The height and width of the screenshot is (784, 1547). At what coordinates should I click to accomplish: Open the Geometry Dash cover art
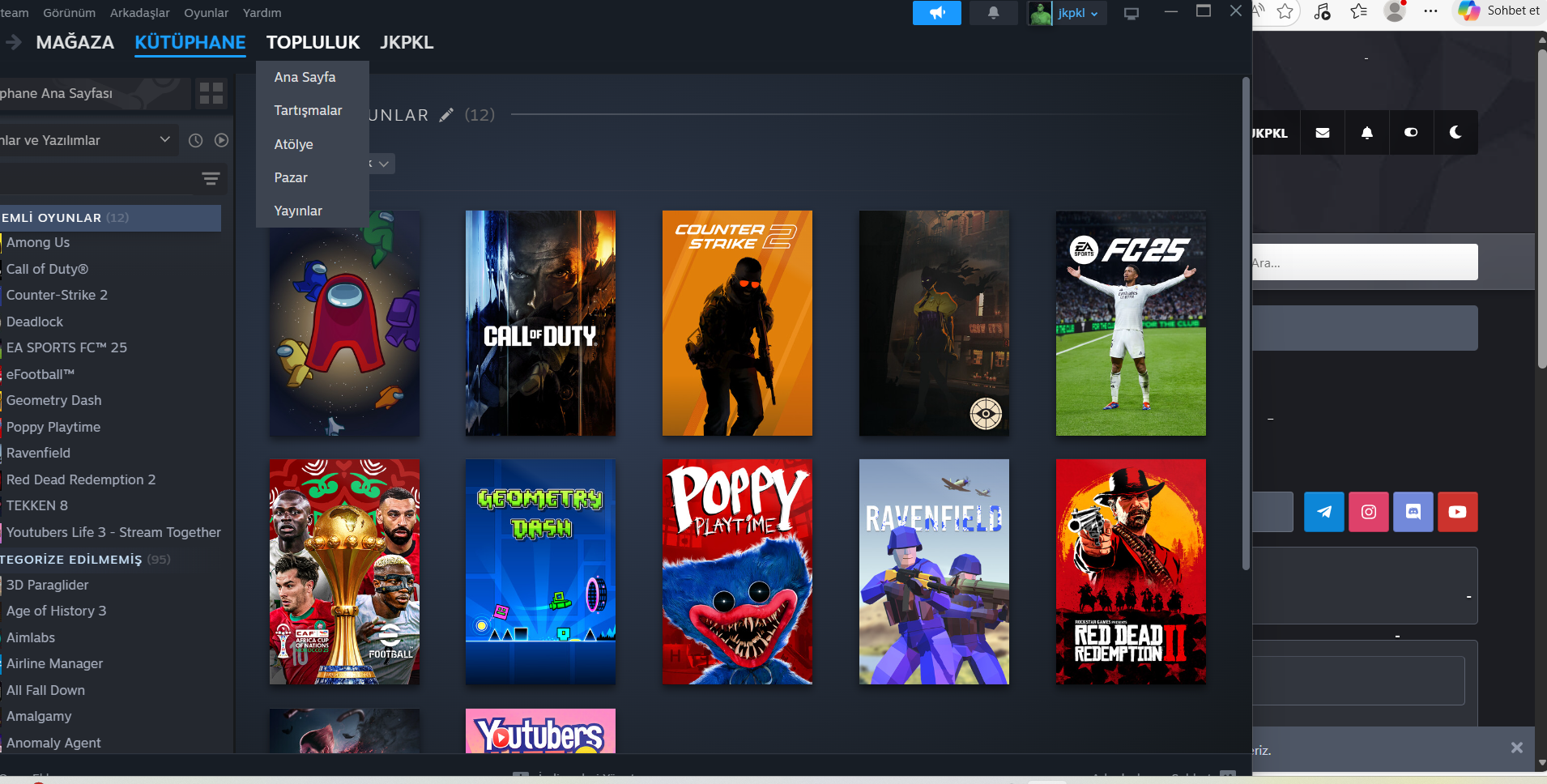[x=540, y=572]
